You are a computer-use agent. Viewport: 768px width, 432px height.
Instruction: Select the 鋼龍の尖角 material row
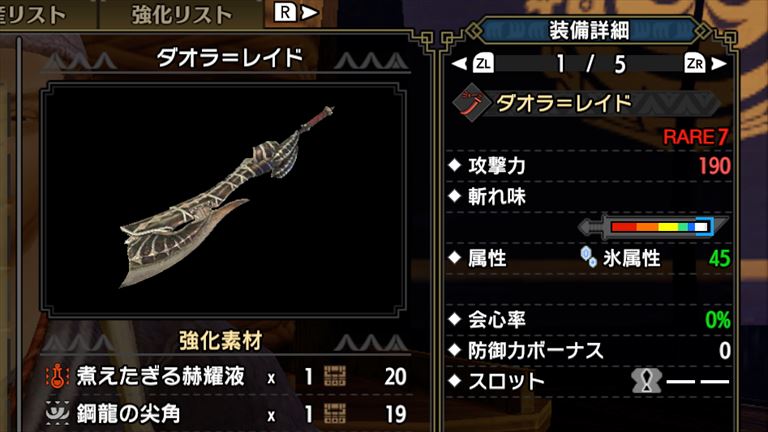click(226, 414)
